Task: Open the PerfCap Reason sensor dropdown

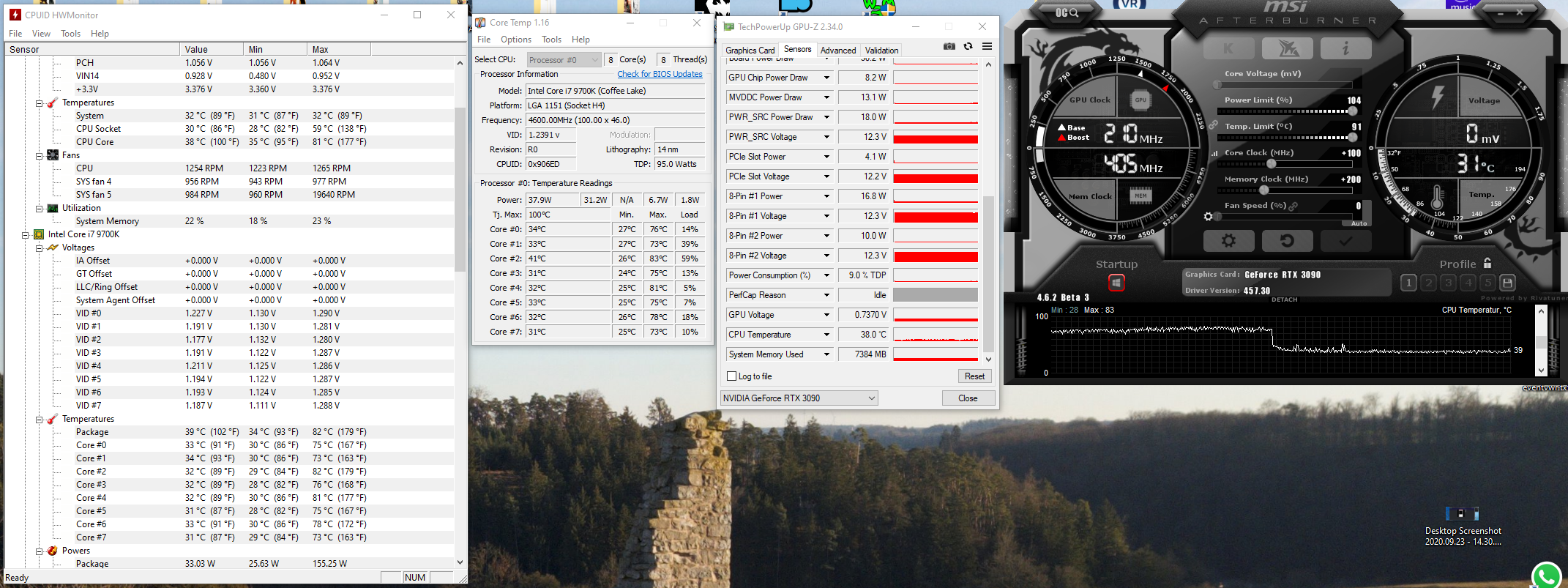Action: [826, 295]
